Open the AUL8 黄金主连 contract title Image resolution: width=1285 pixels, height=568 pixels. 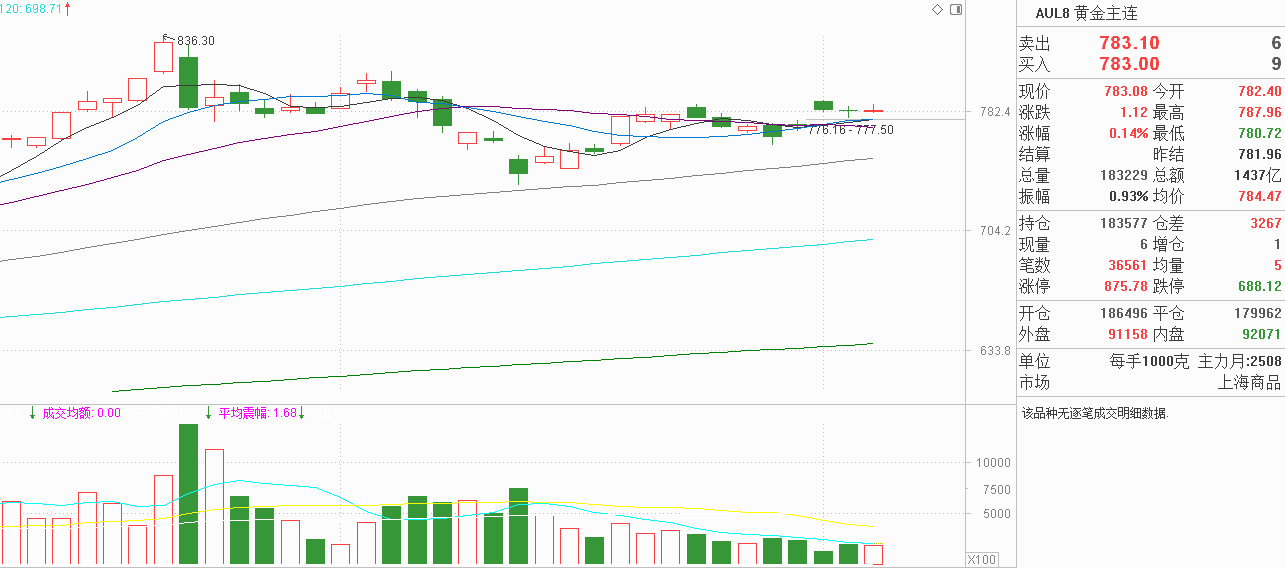click(1086, 13)
